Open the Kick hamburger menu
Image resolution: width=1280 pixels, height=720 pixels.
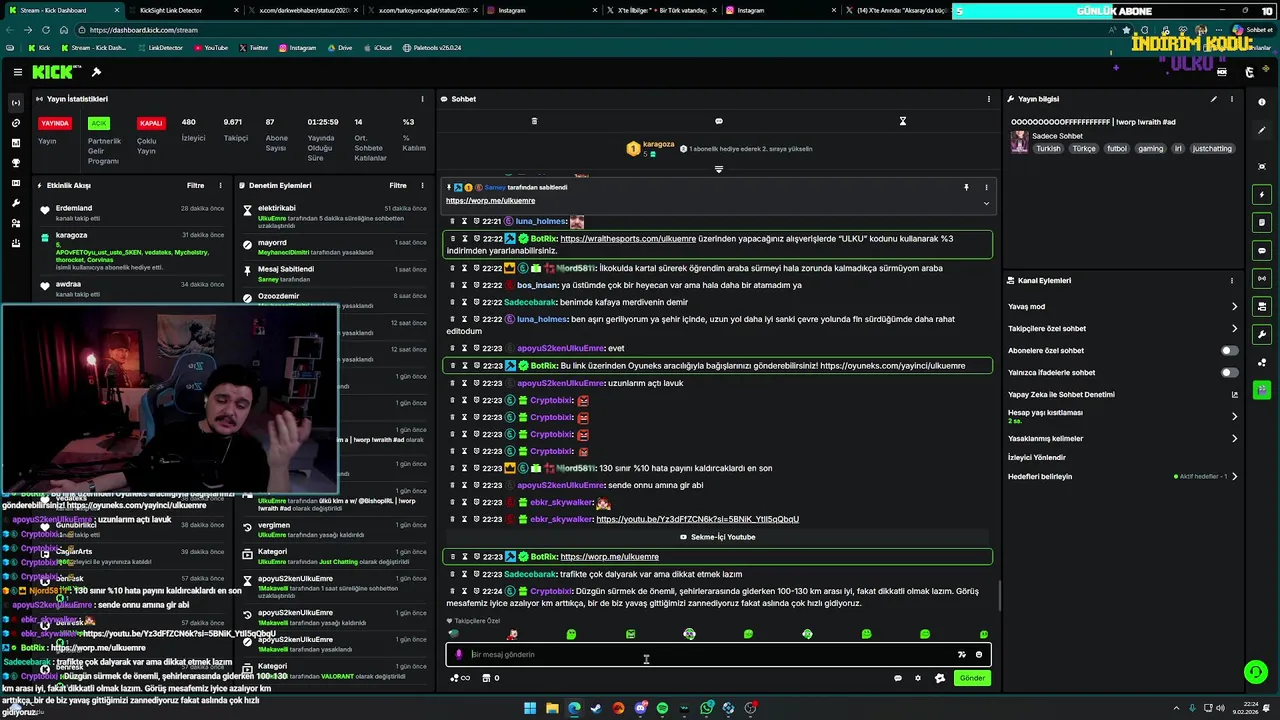pos(18,72)
